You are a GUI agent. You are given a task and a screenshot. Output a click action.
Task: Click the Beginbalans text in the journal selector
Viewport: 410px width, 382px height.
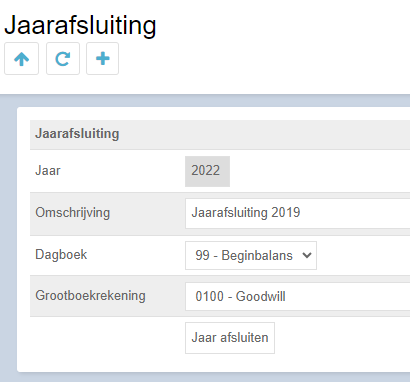(x=257, y=256)
